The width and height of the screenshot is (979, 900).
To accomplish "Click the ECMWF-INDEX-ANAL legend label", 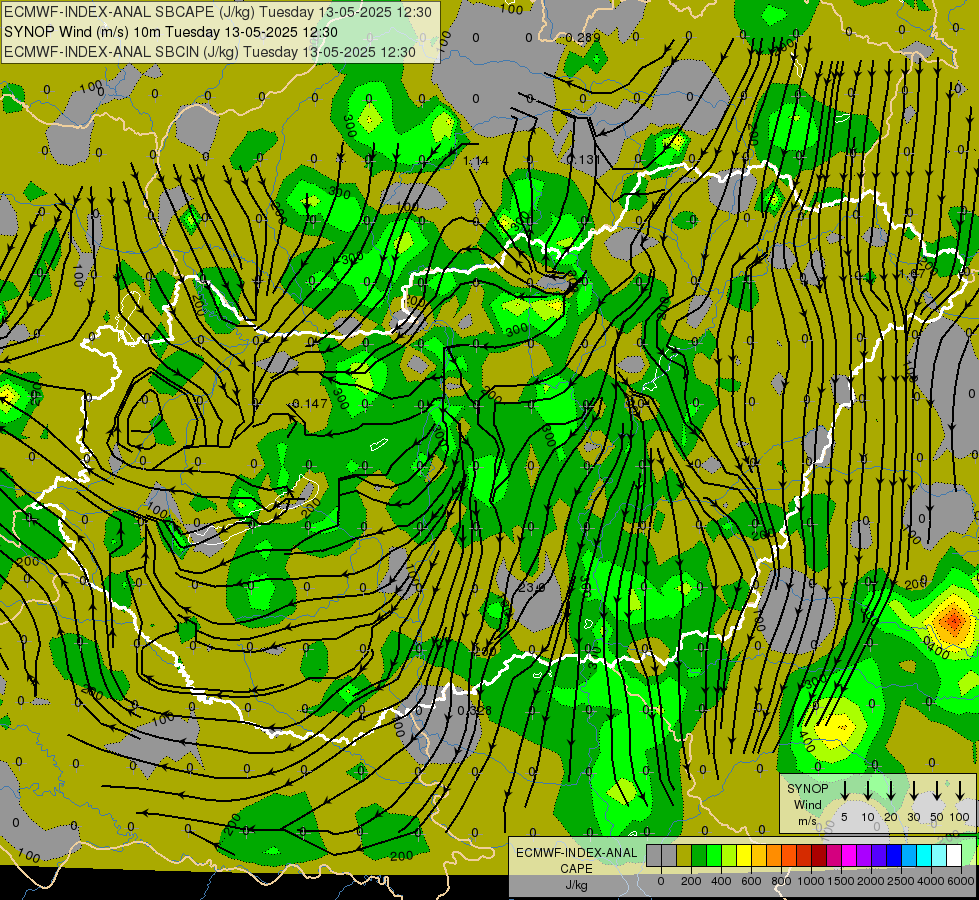I will 576,853.
